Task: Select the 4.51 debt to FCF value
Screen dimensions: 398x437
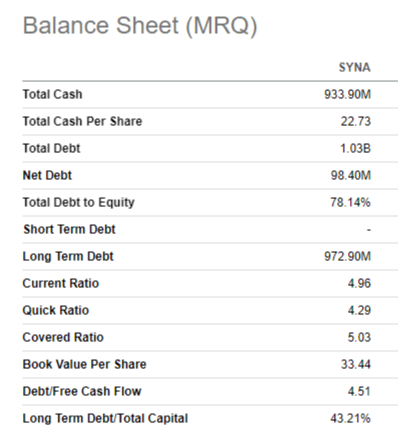Action: pos(359,391)
